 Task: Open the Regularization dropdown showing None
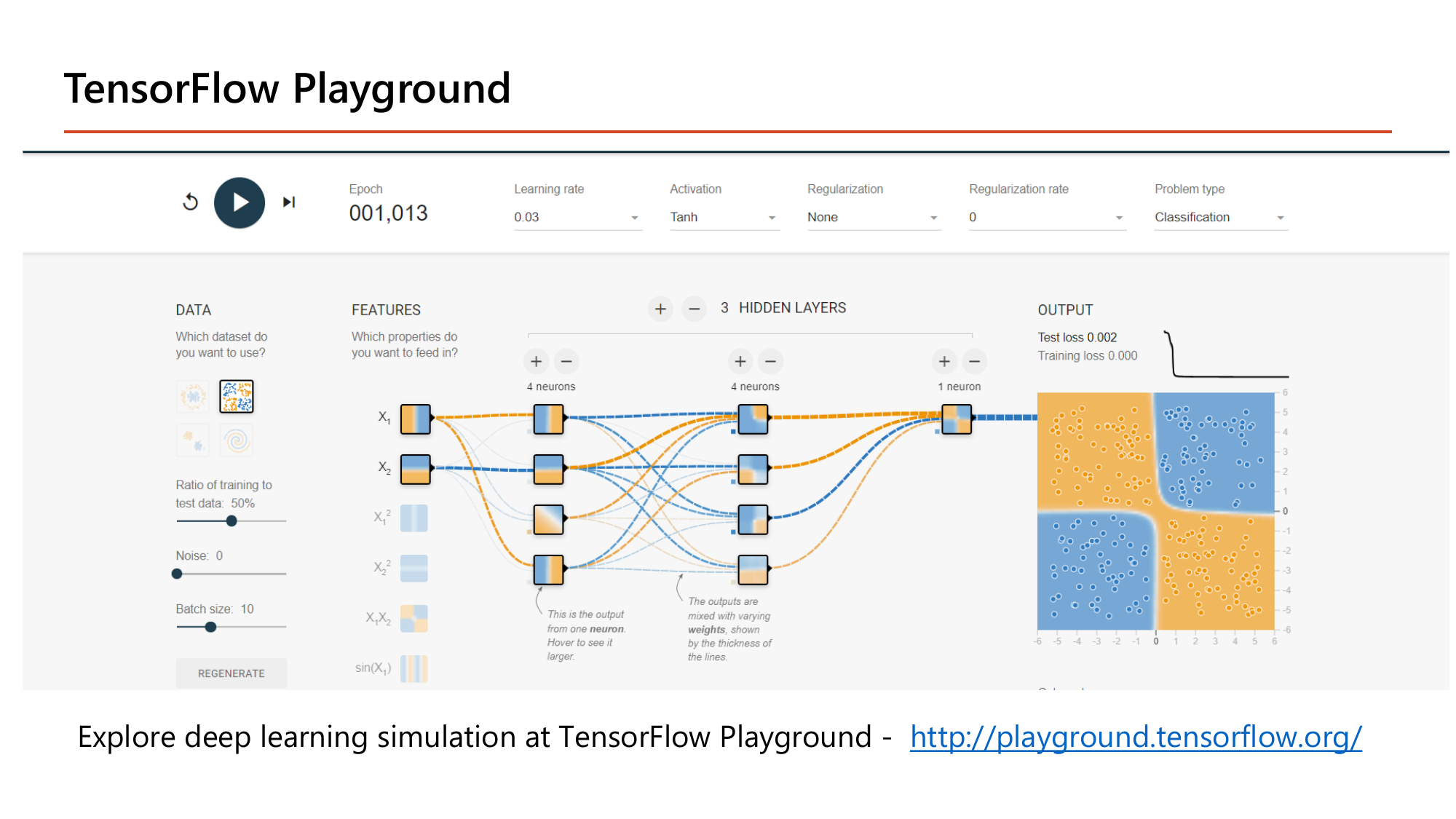[874, 217]
